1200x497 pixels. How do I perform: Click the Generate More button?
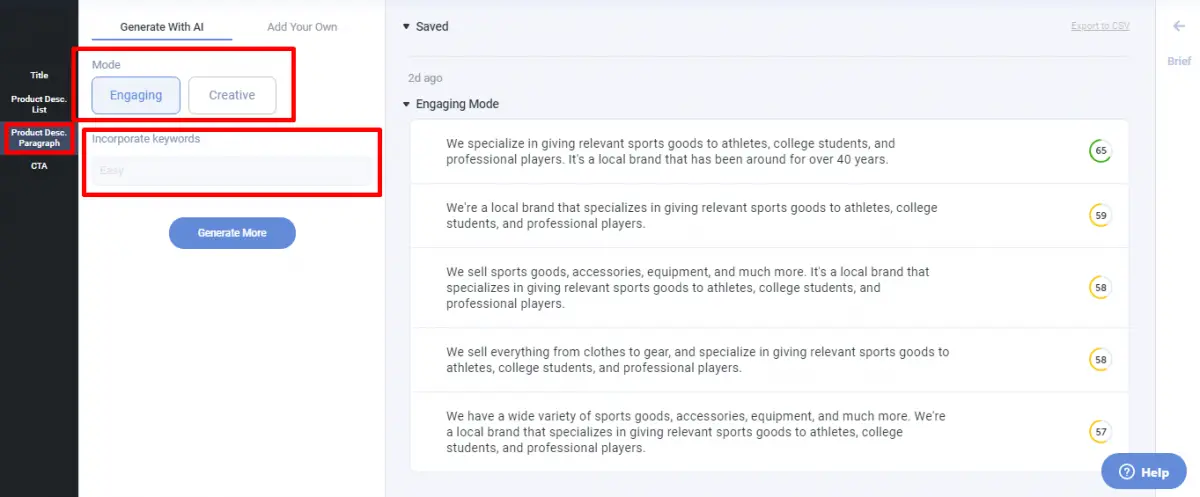pyautogui.click(x=232, y=233)
